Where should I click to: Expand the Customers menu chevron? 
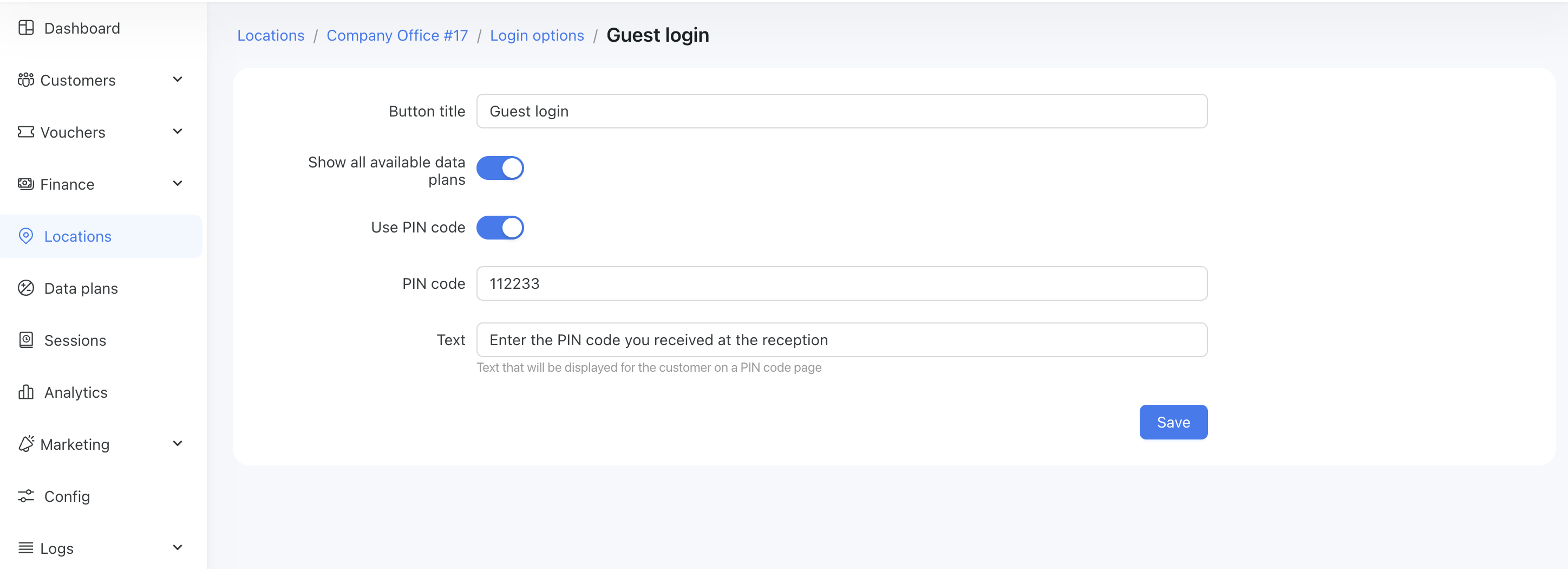[177, 80]
